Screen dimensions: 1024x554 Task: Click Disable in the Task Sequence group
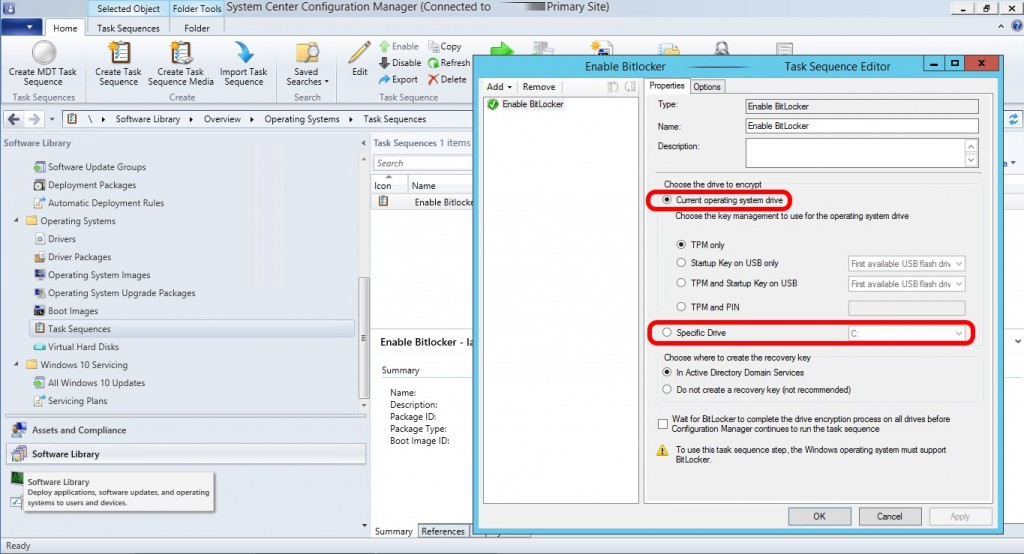400,63
